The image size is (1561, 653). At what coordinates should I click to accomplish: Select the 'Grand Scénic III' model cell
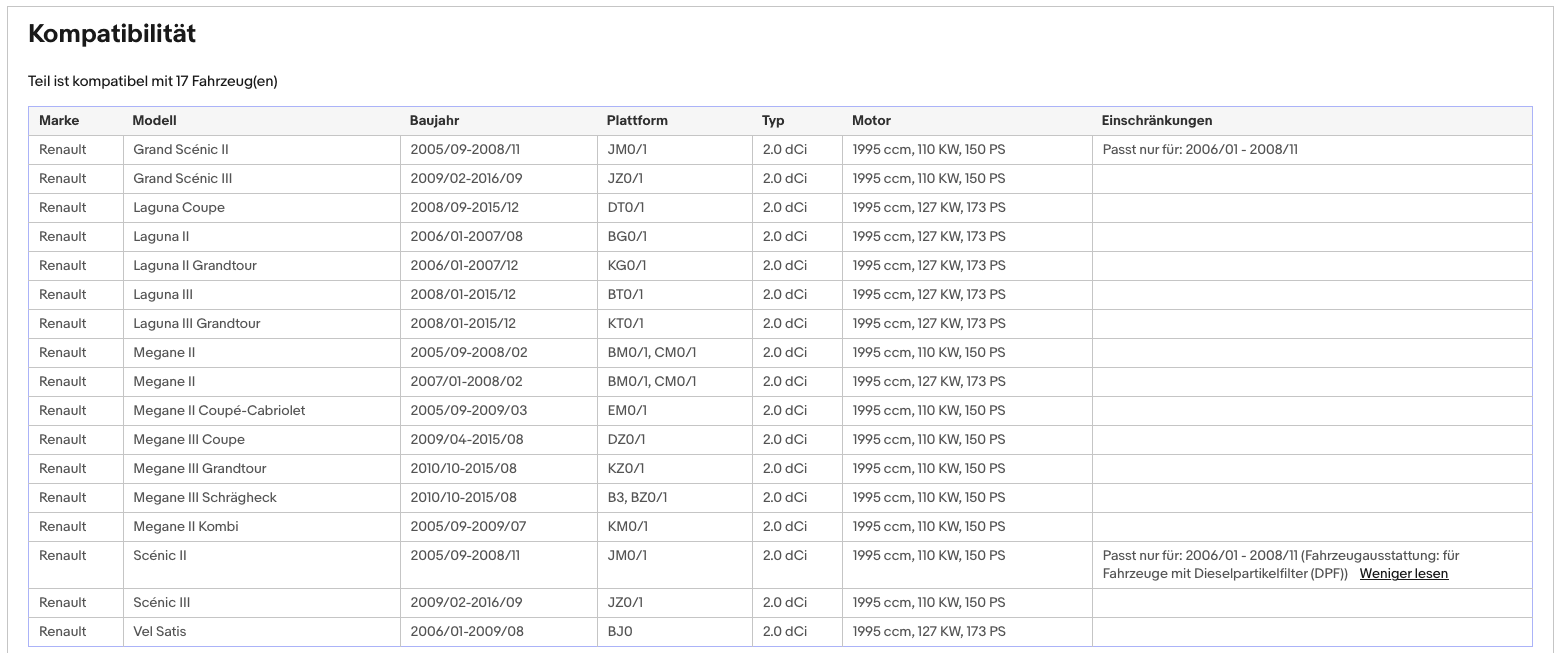(262, 178)
